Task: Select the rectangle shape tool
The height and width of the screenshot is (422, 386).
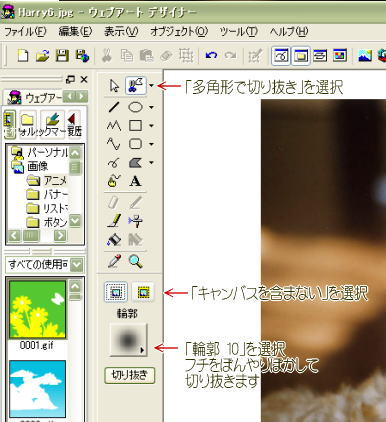Action: 135,126
